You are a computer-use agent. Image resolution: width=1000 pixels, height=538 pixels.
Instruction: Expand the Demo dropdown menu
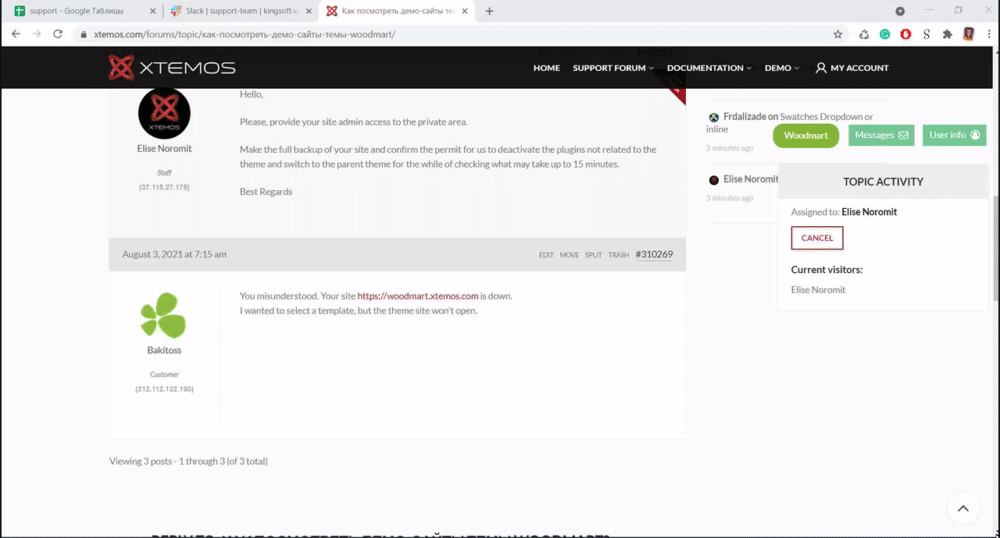[x=782, y=68]
